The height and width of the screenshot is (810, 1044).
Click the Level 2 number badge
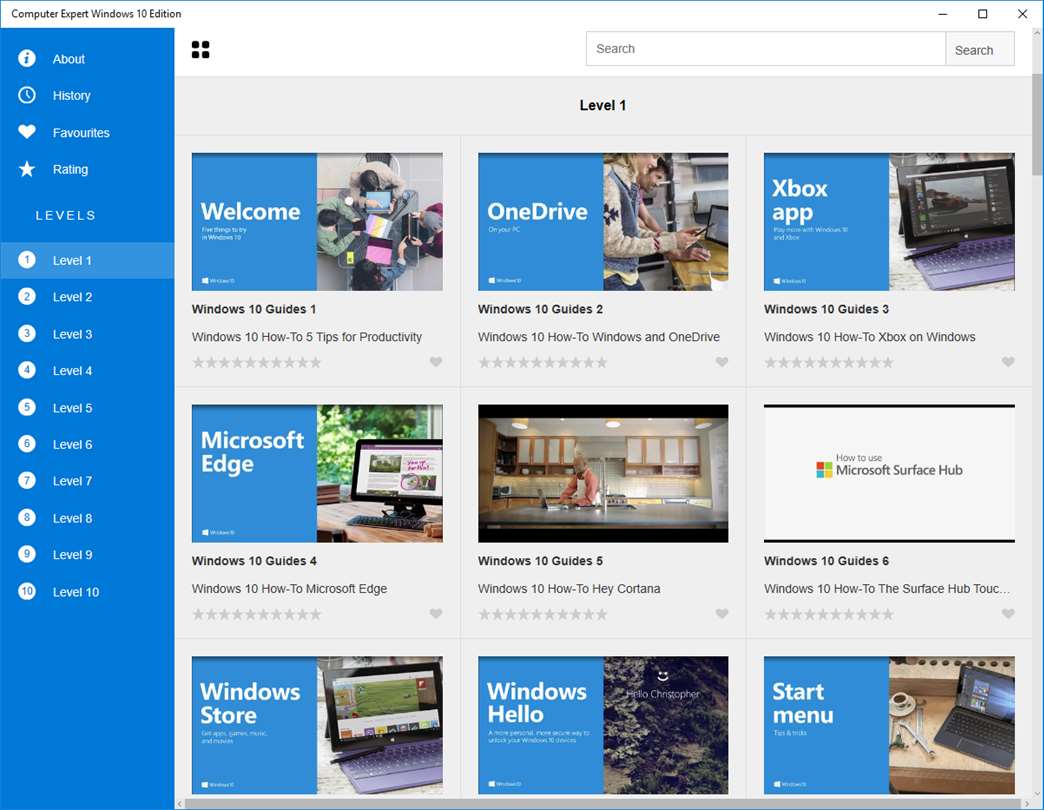click(x=27, y=296)
